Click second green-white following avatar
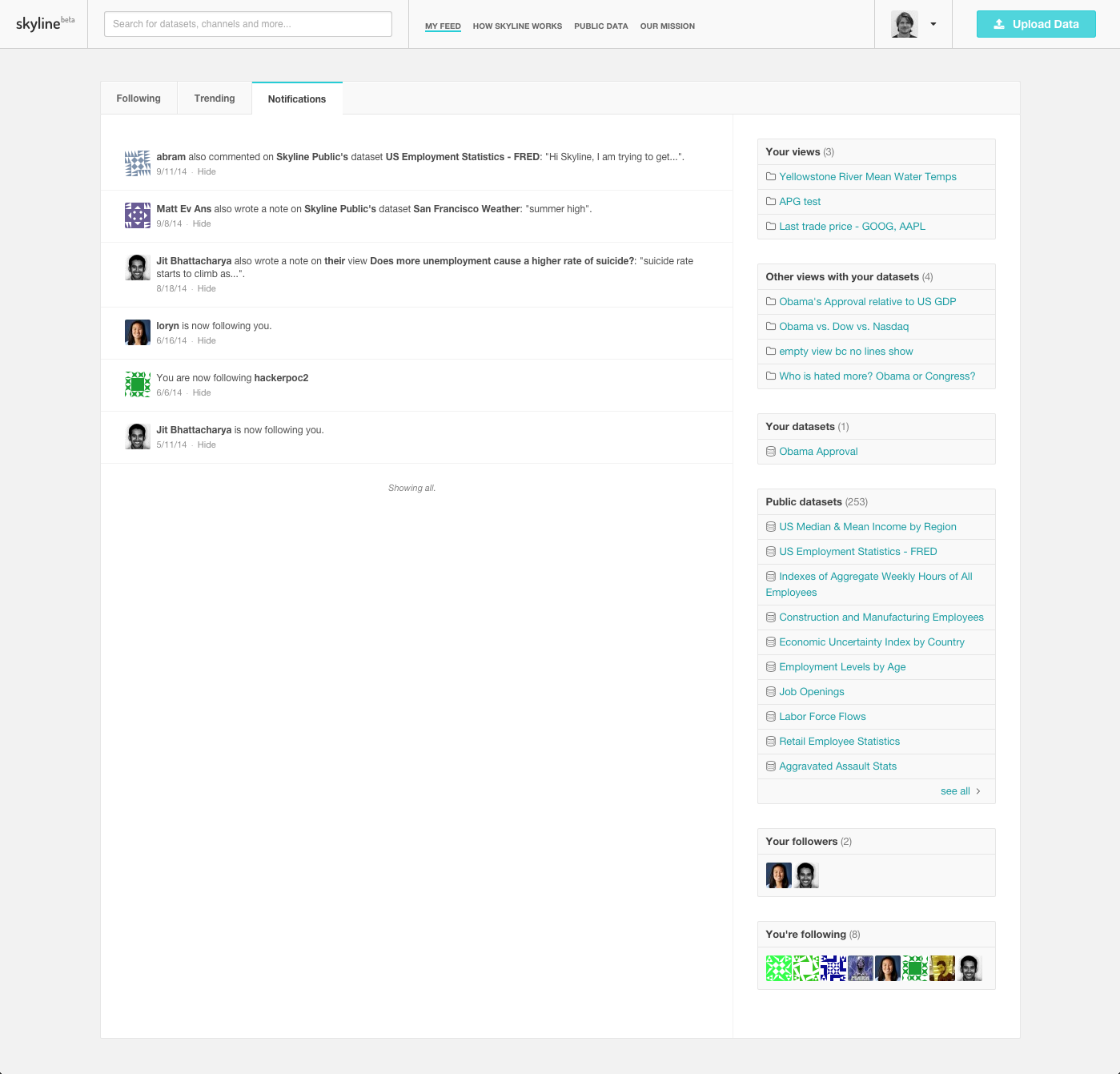Viewport: 1120px width, 1074px height. click(806, 968)
